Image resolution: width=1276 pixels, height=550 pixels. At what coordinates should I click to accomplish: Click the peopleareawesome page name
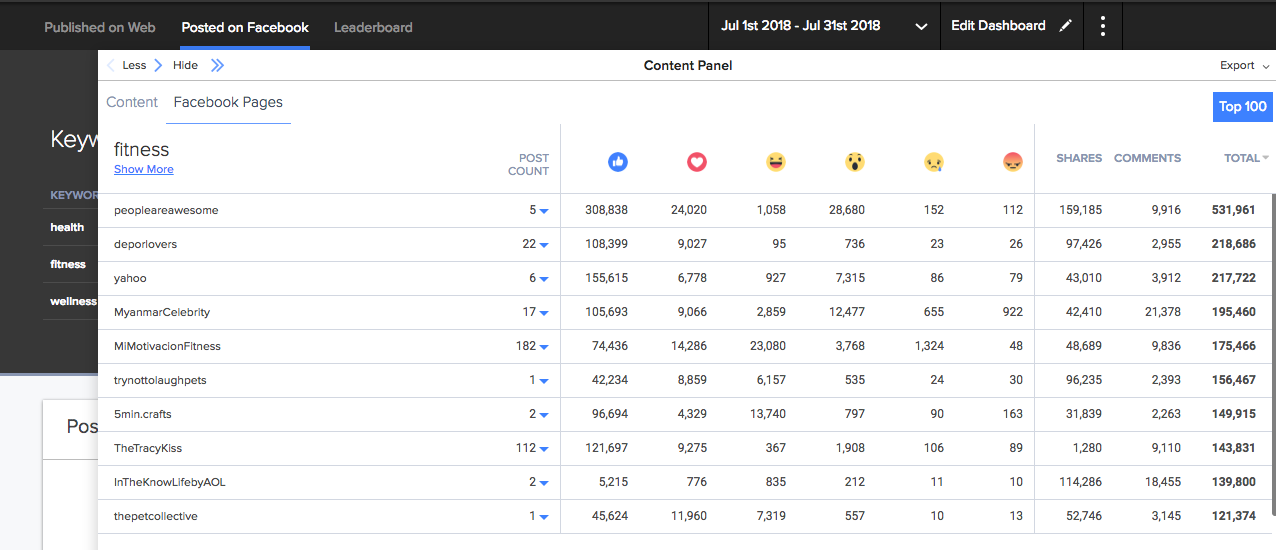[x=166, y=211]
